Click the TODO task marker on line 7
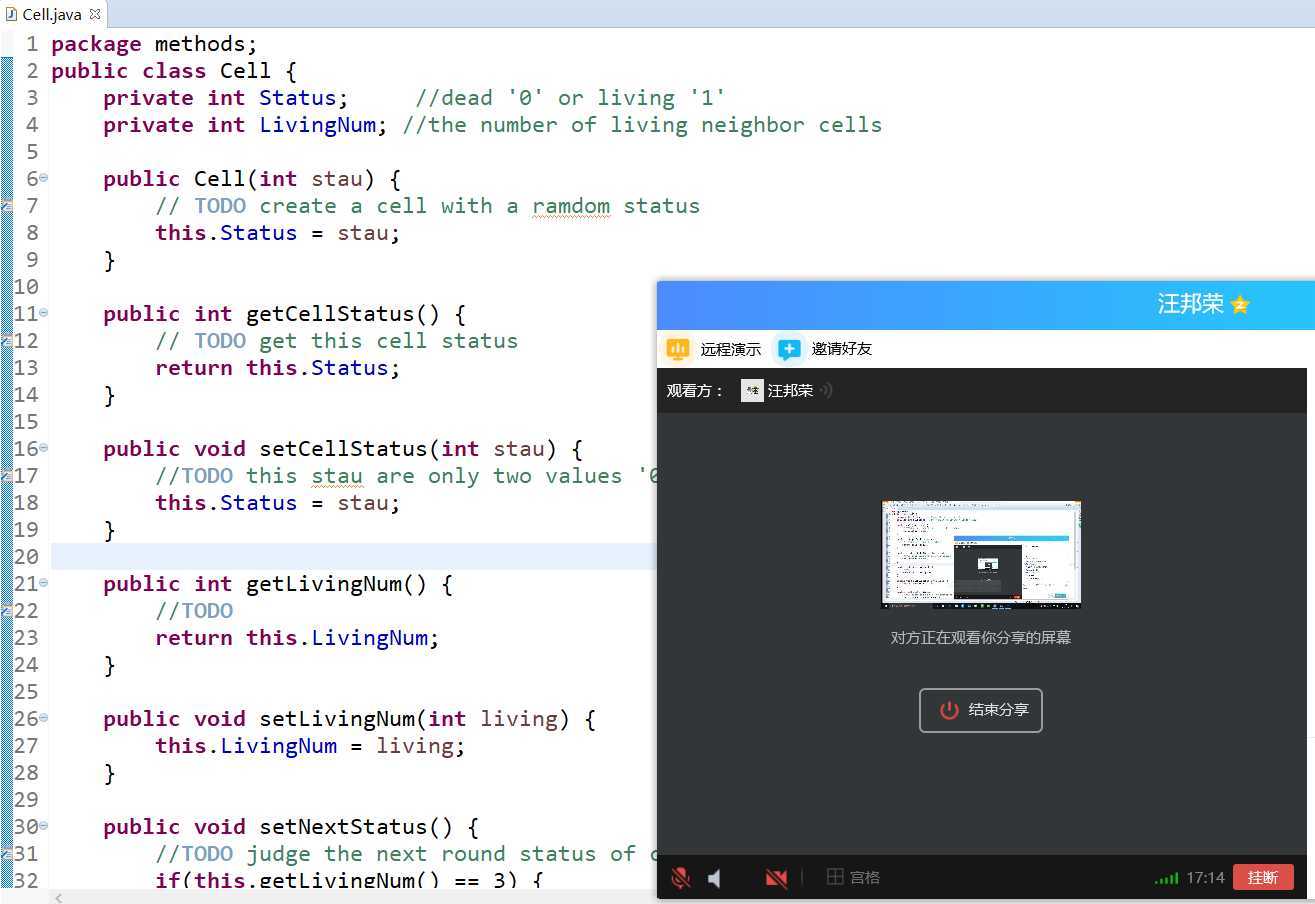The height and width of the screenshot is (904, 1315). click(6, 206)
